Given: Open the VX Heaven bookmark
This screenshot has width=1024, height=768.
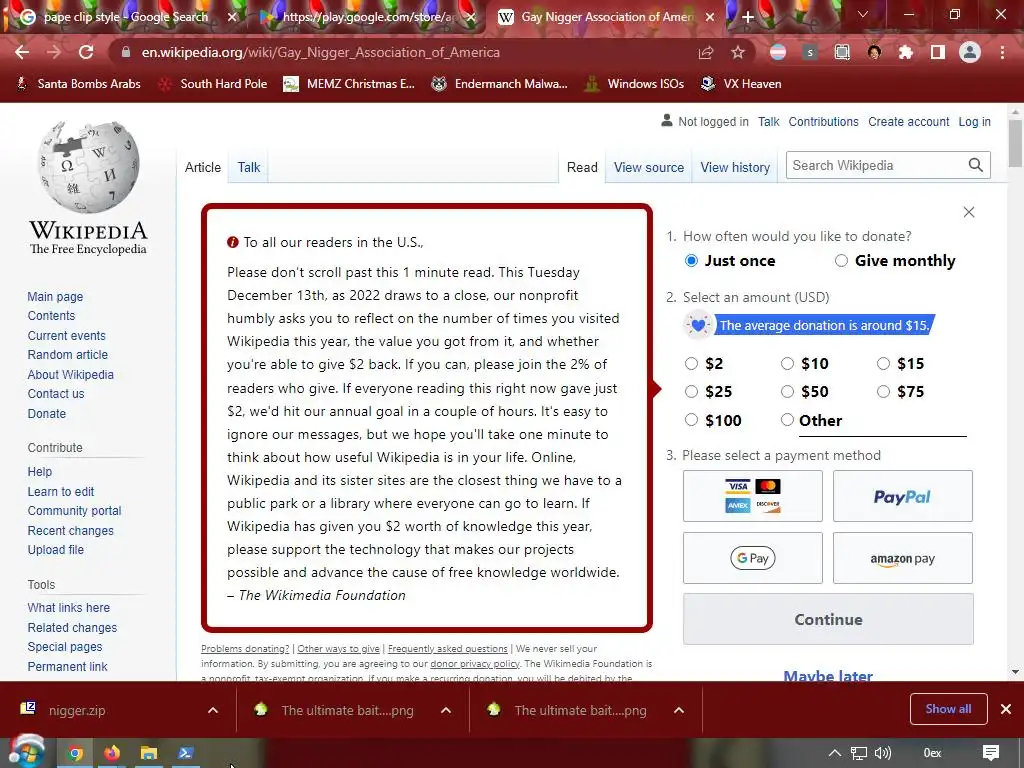Looking at the screenshot, I should click(x=741, y=84).
